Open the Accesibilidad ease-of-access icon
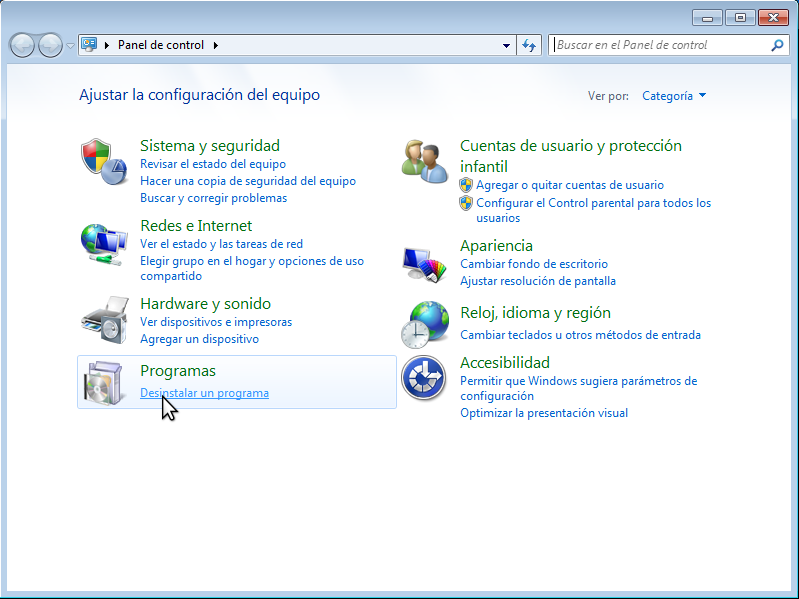Viewport: 799px width, 599px height. [x=423, y=378]
